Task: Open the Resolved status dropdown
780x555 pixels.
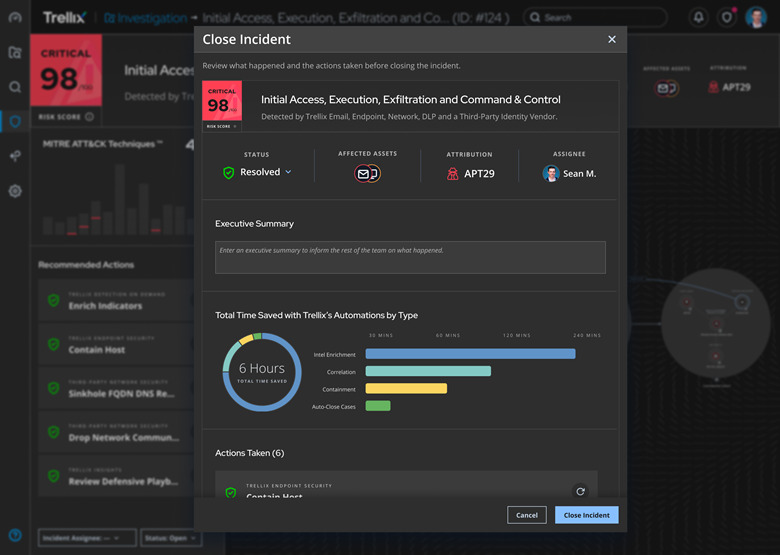Action: pos(266,172)
